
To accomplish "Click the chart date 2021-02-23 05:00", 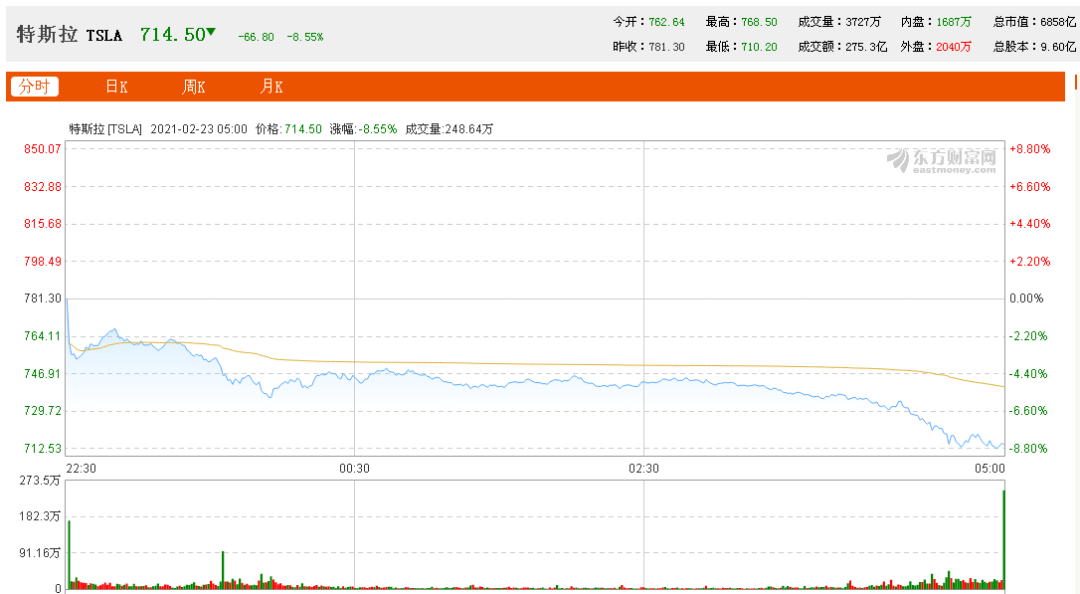I will 198,129.
